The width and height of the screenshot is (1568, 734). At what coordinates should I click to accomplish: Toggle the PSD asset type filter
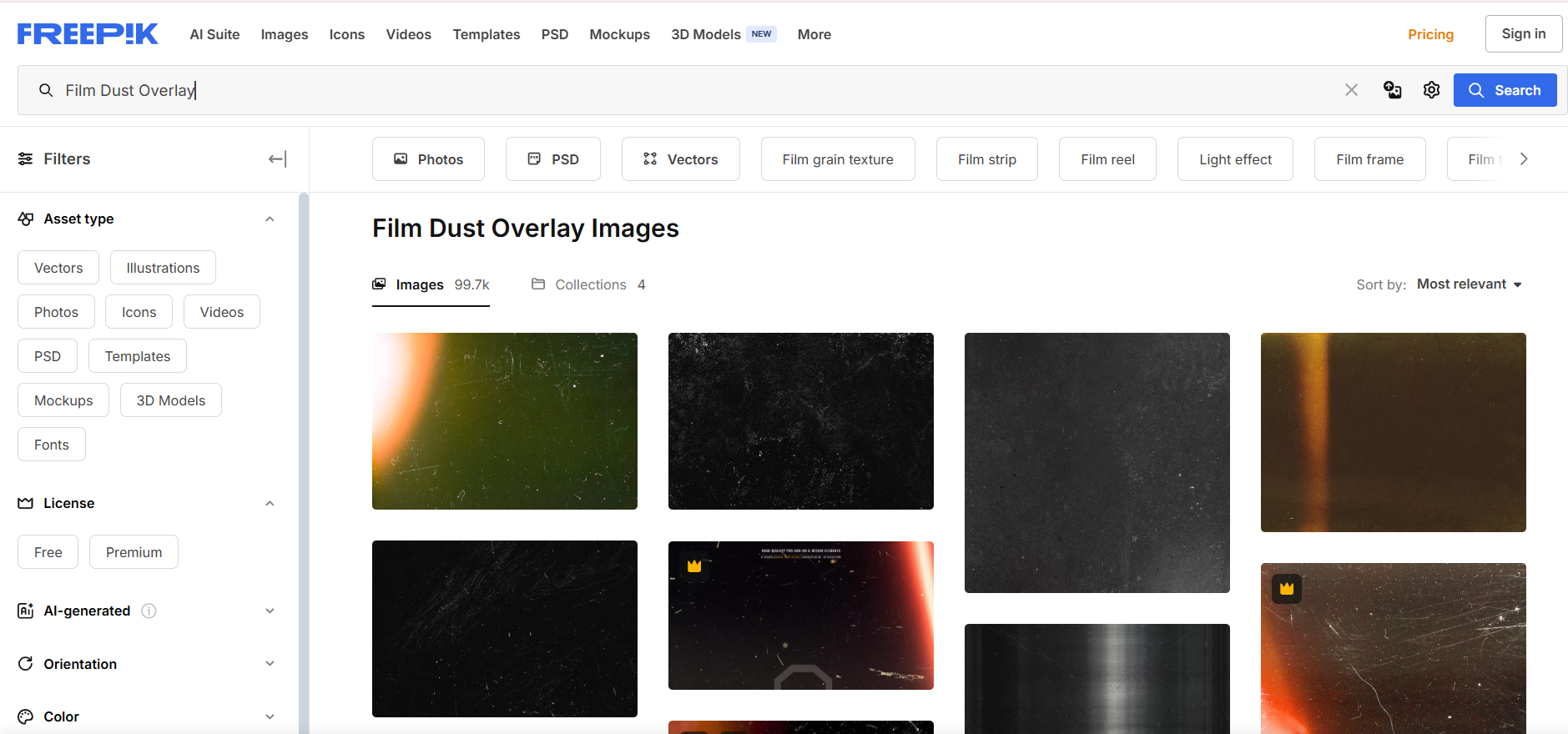48,356
